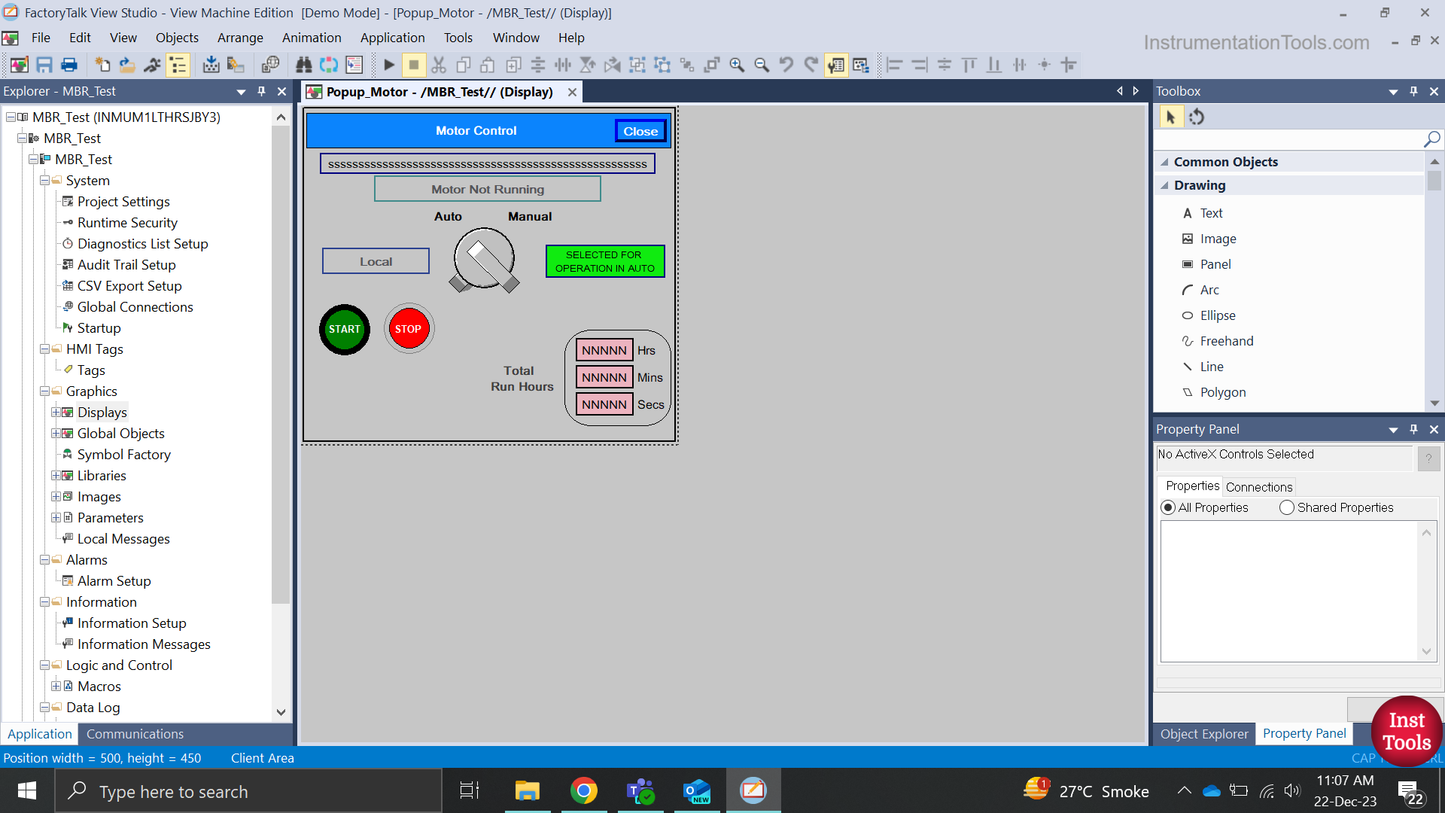The height and width of the screenshot is (813, 1445).
Task: Select the All Properties radio button
Action: 1168,508
